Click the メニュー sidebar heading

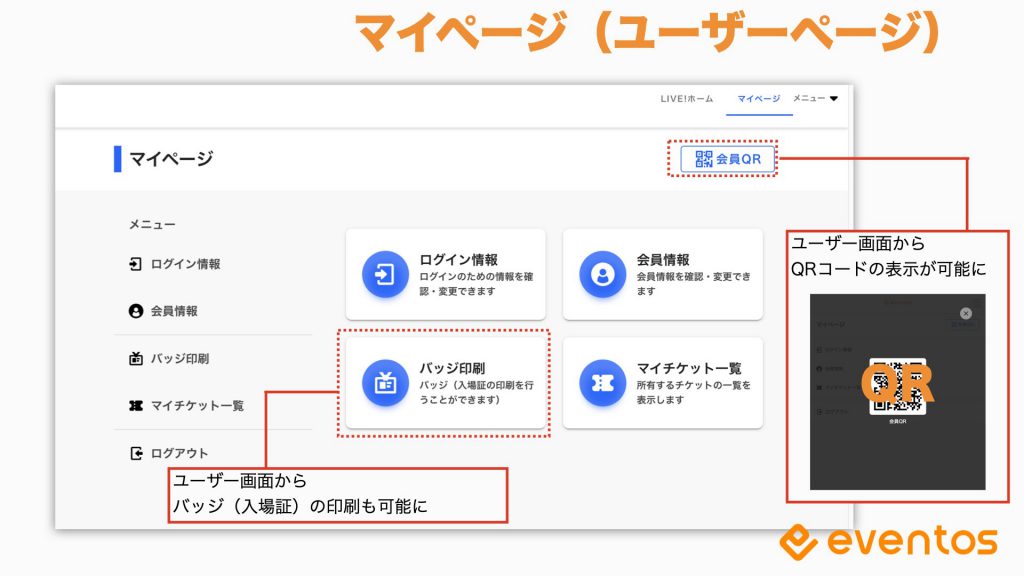pos(152,225)
